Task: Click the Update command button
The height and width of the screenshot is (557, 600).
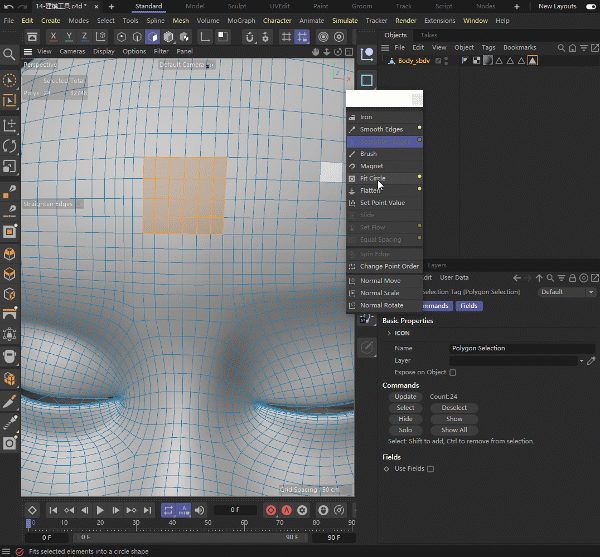Action: pyautogui.click(x=405, y=397)
